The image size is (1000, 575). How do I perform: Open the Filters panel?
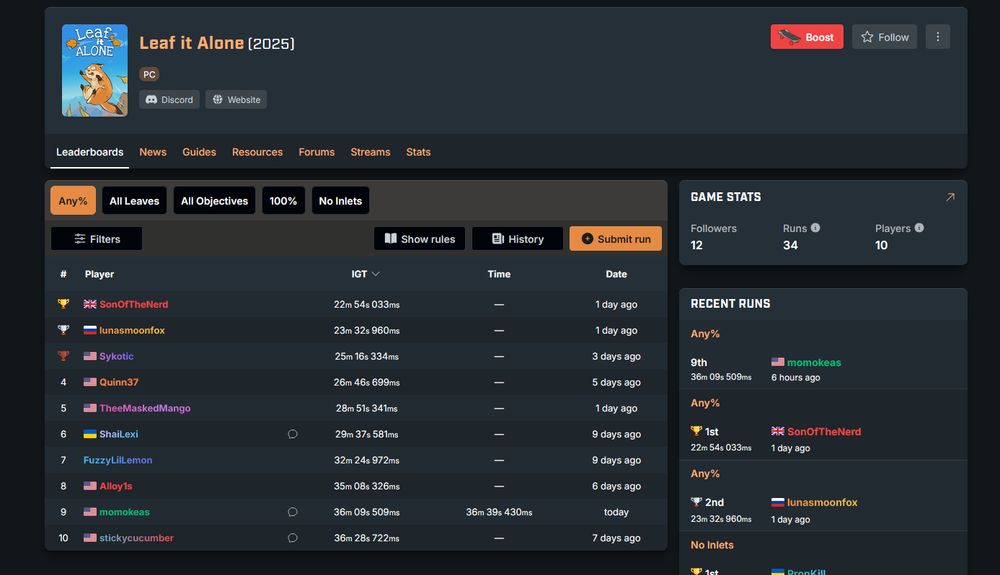point(97,239)
